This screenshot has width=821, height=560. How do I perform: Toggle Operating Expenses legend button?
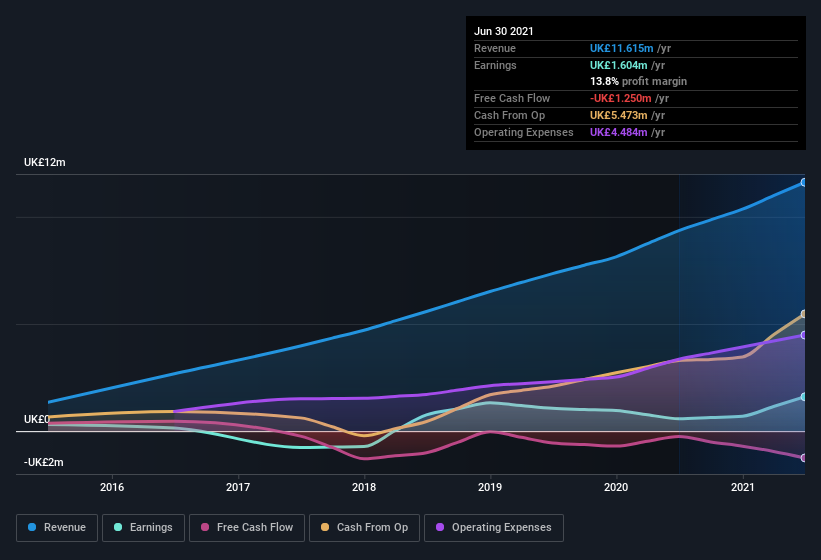[x=494, y=528]
